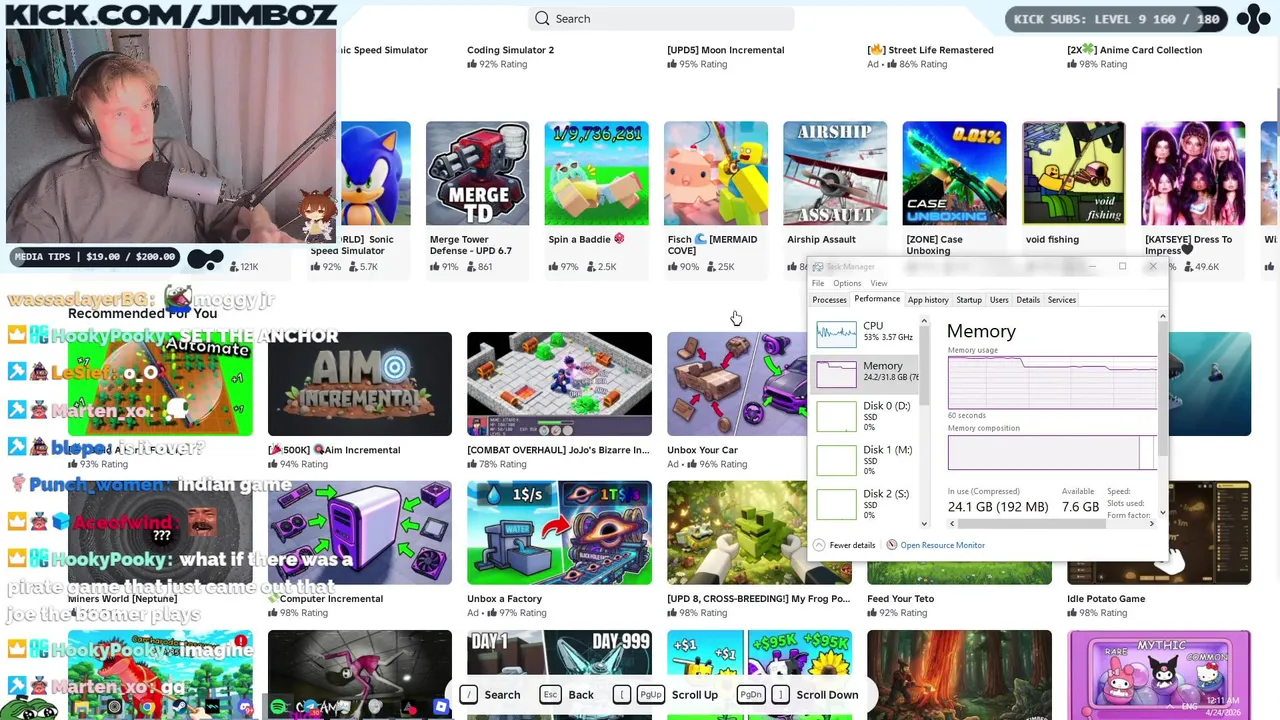Click the CPU usage mini graph
This screenshot has width=1280, height=720.
click(836, 332)
